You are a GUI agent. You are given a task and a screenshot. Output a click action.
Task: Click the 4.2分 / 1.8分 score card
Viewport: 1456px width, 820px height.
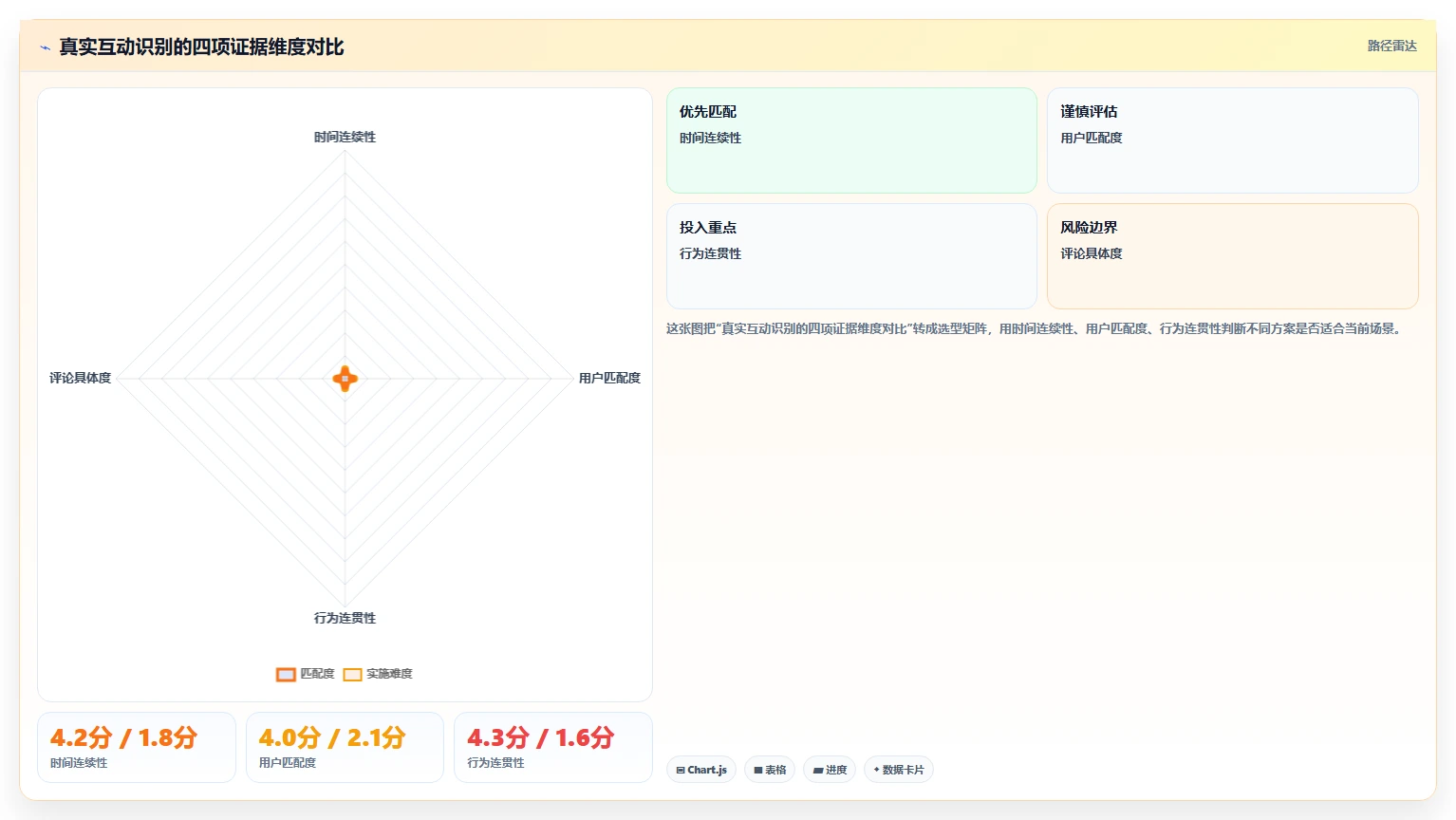click(137, 747)
